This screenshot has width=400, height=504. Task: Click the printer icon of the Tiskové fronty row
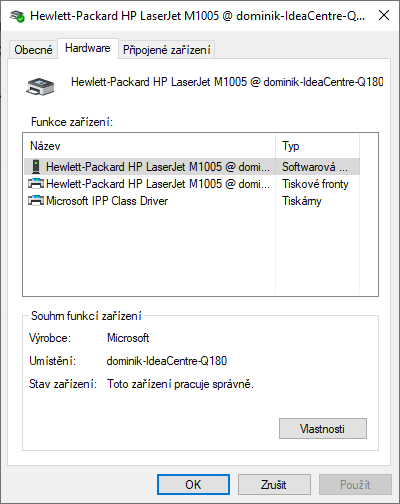coord(36,184)
